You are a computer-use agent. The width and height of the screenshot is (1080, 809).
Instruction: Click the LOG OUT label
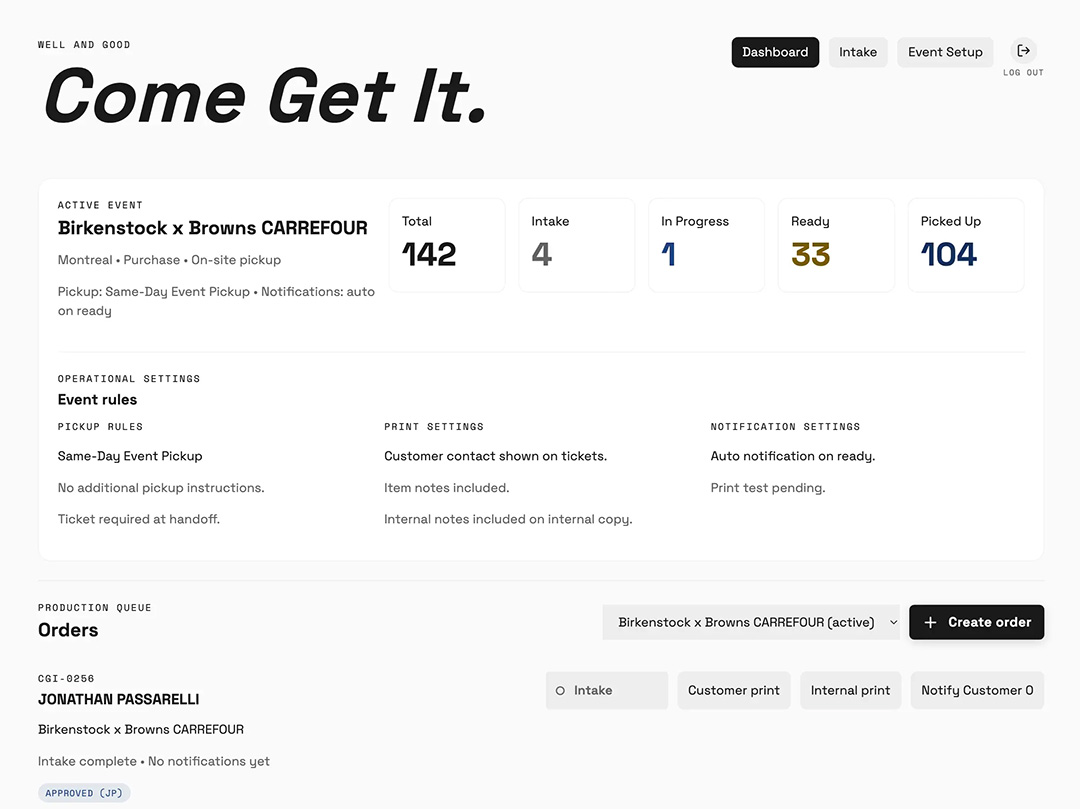(1023, 72)
